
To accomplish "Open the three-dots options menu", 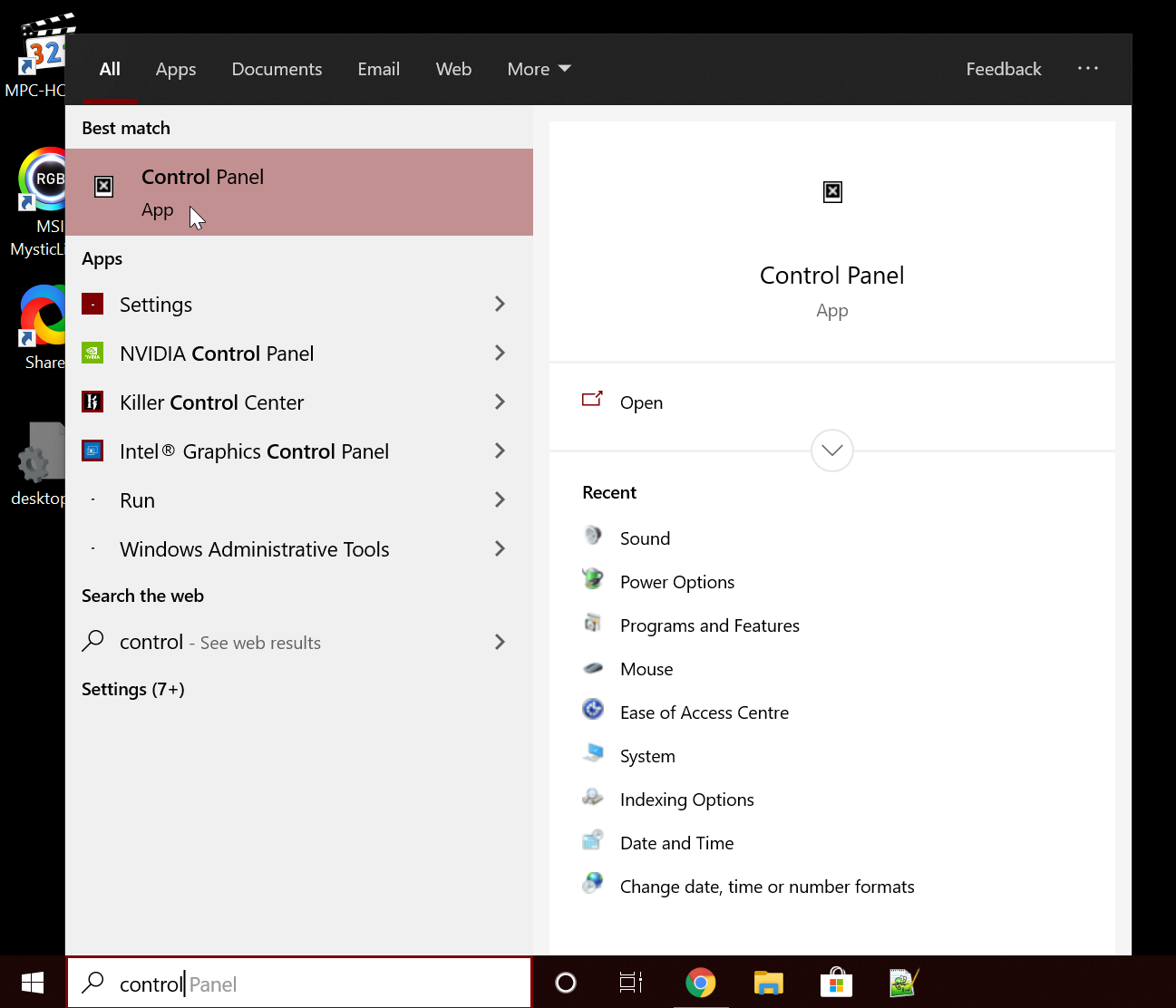I will (x=1088, y=68).
